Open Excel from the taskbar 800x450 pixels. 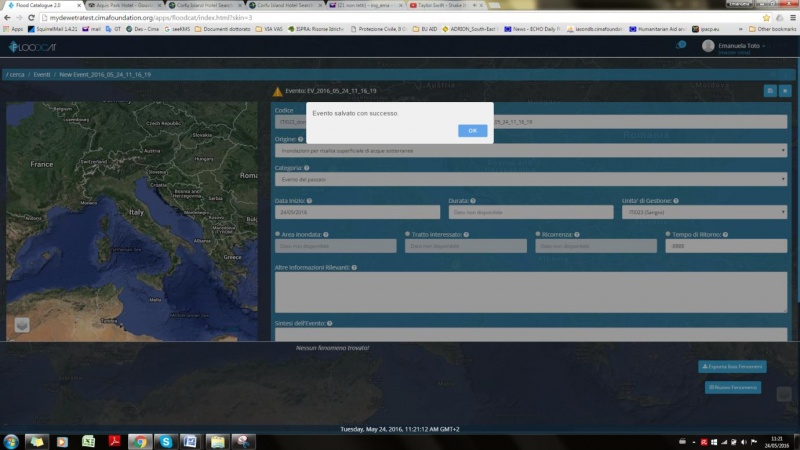88,441
